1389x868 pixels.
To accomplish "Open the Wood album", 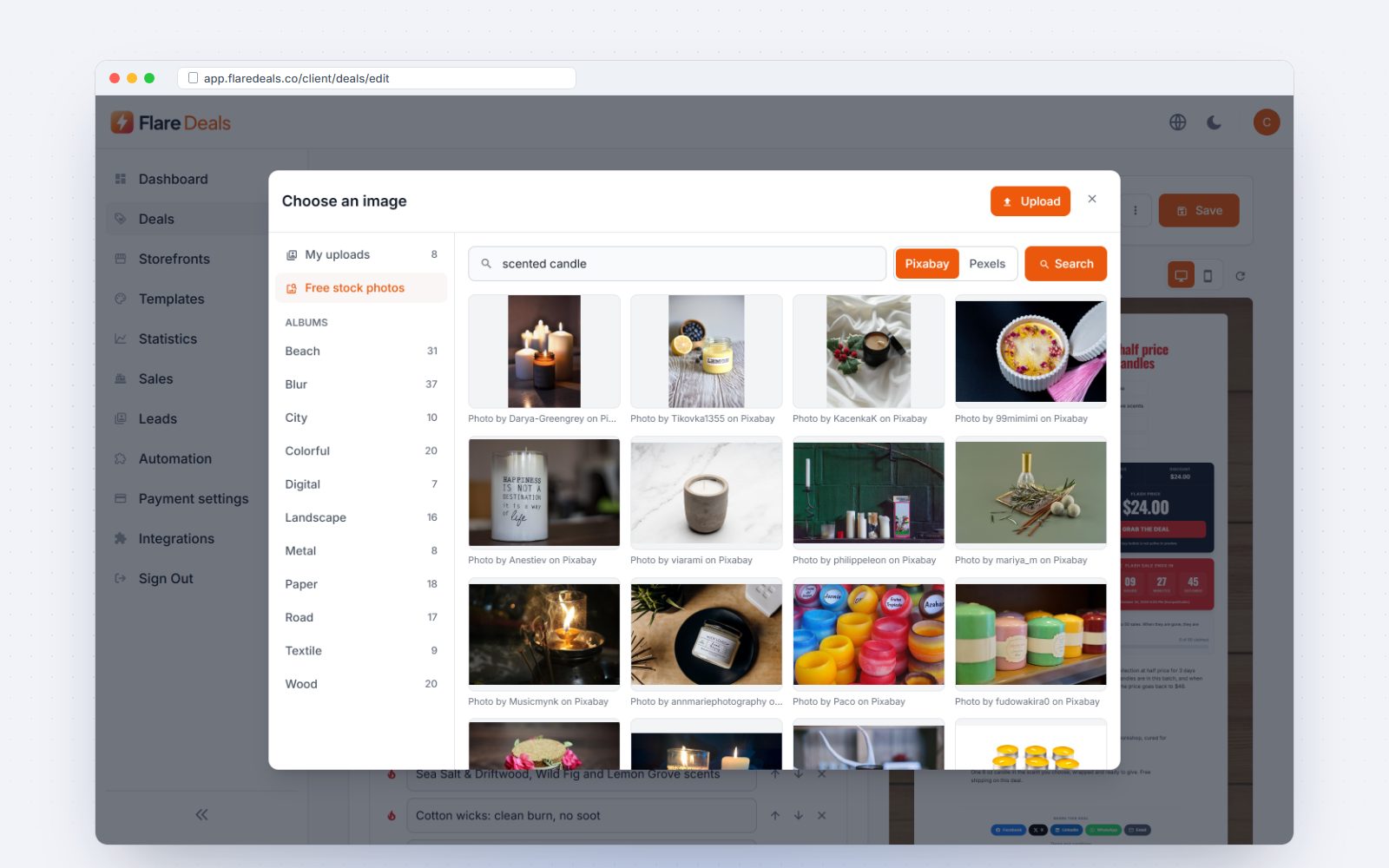I will coord(361,684).
